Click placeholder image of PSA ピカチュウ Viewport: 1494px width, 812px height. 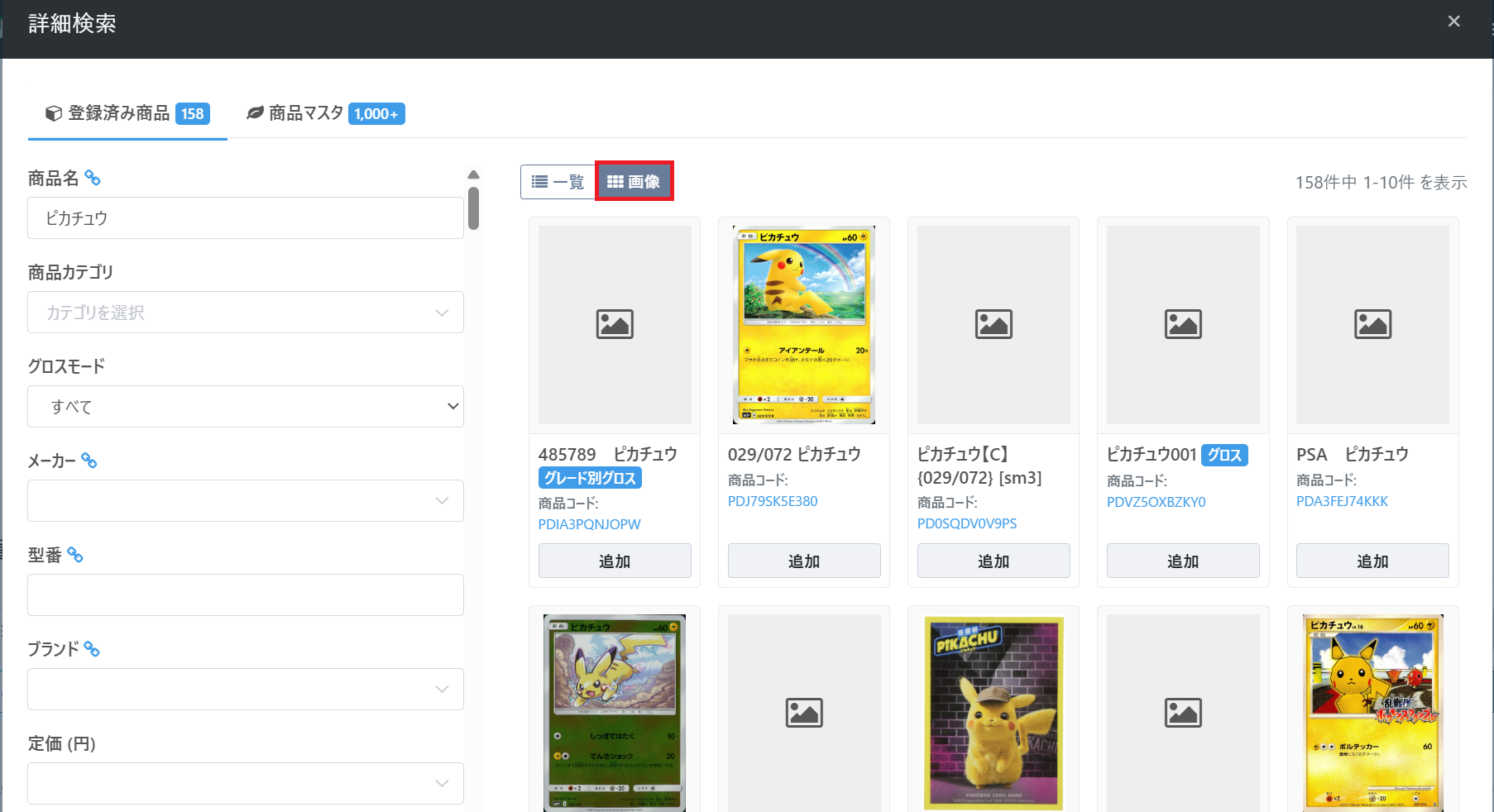1372,325
